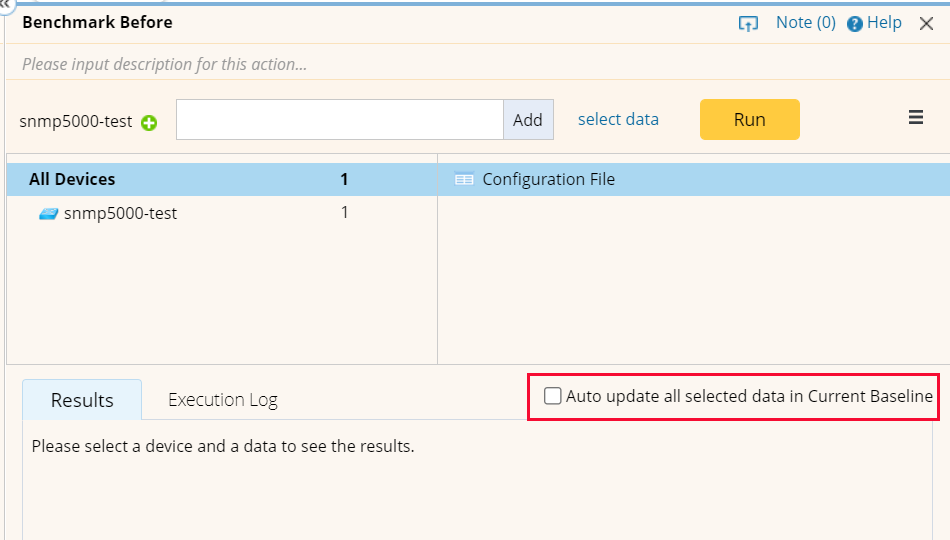Click the blue Help question mark icon
Screen dimensions: 950x540
point(855,24)
